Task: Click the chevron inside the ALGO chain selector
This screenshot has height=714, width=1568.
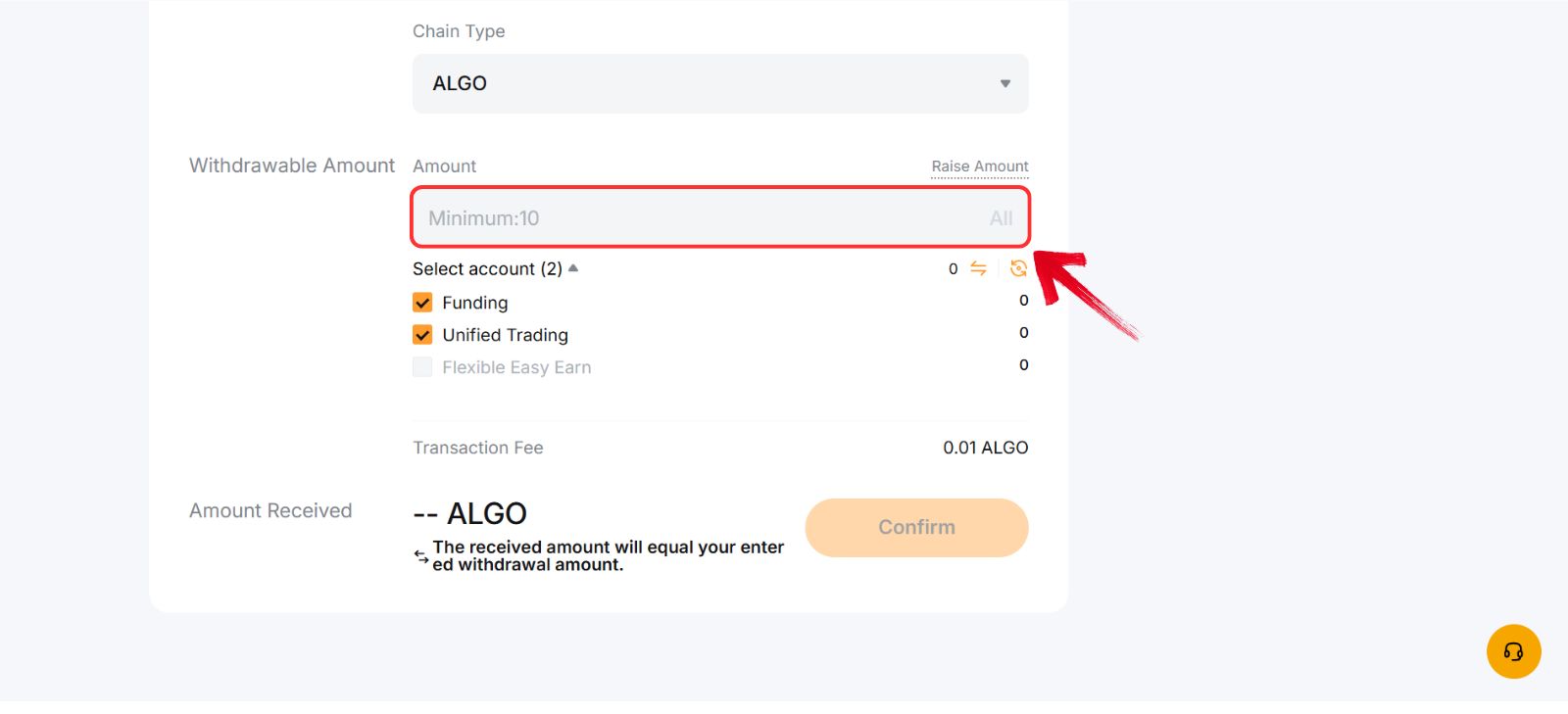Action: tap(1004, 84)
